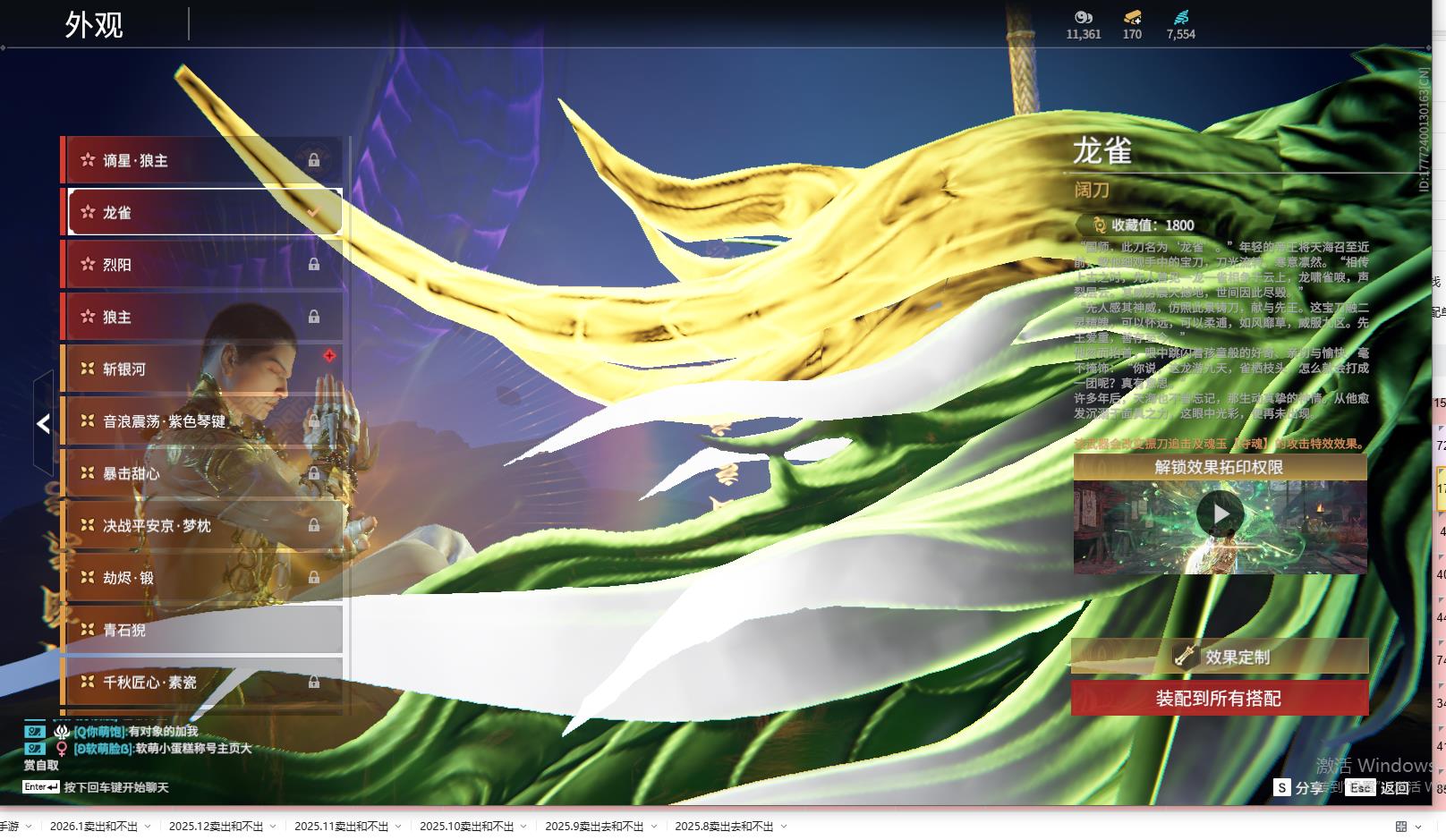
Task: Click the lock icon on 摘星·狼主
Action: (314, 160)
